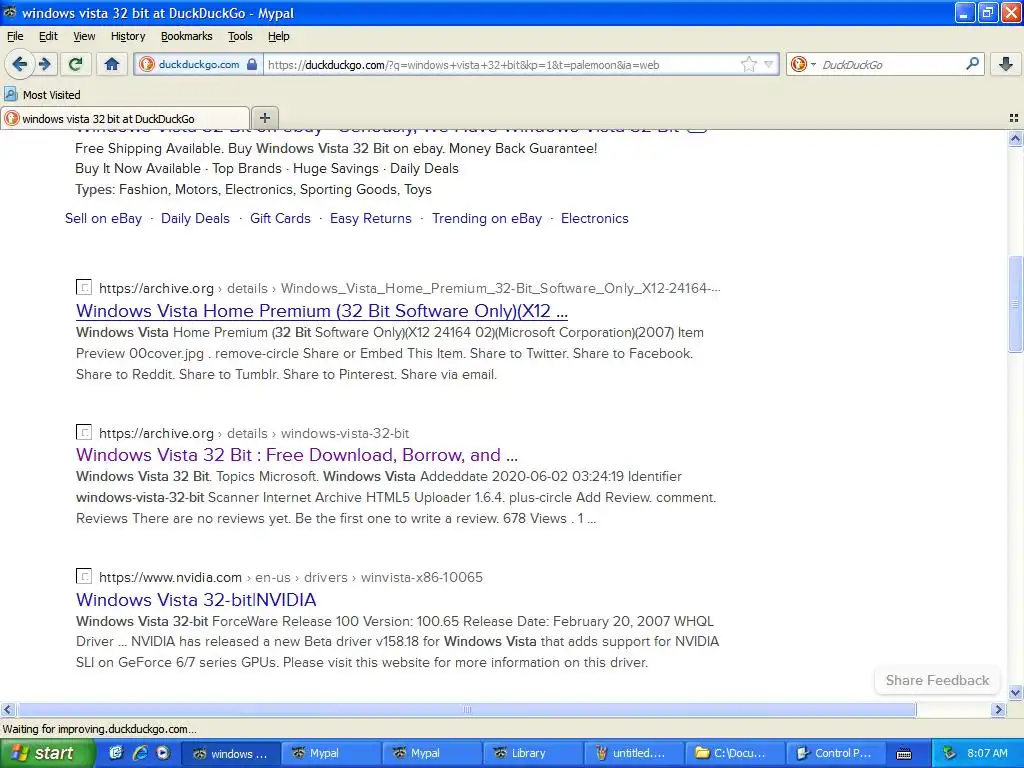1024x768 pixels.
Task: Open the History menu
Action: pyautogui.click(x=128, y=37)
